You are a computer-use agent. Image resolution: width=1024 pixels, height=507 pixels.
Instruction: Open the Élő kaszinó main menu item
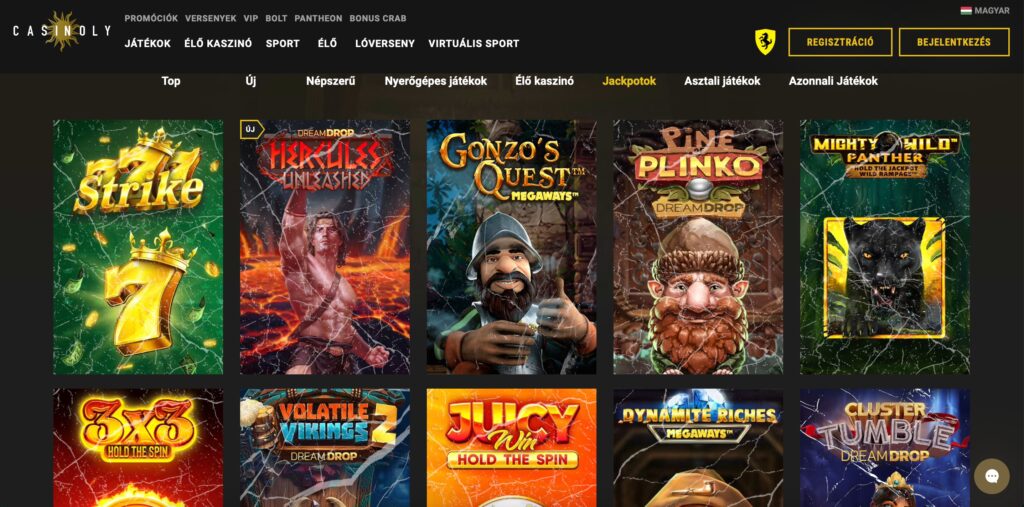(217, 44)
